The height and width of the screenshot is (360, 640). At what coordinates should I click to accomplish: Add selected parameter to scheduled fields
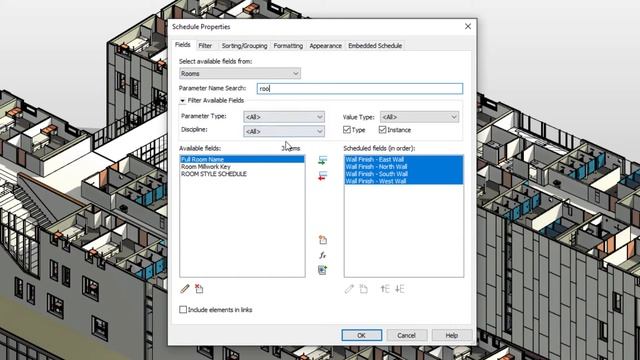322,160
